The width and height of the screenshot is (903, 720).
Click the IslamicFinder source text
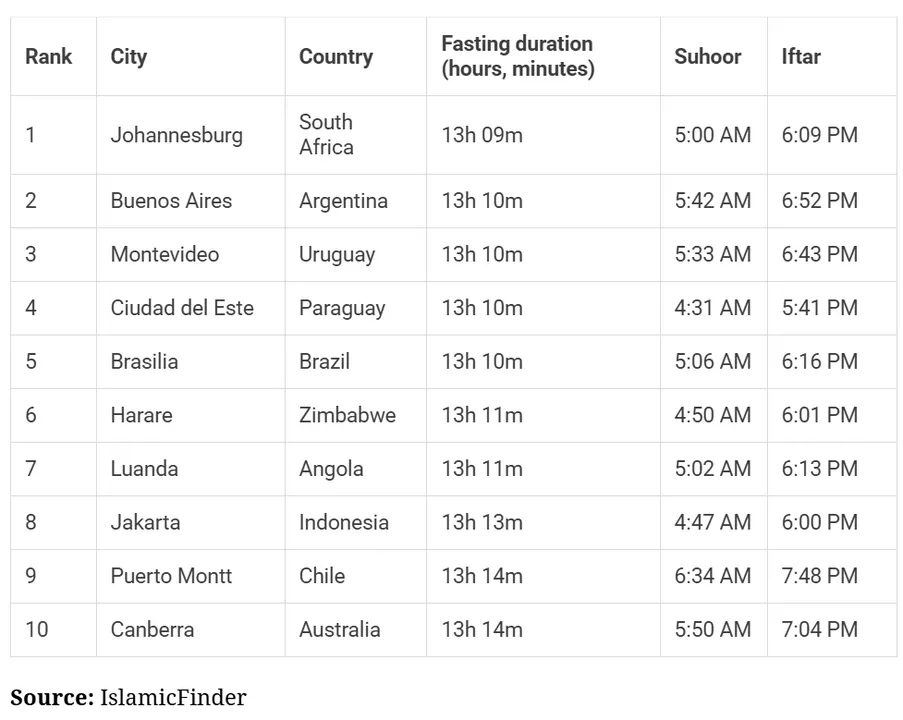pyautogui.click(x=173, y=697)
